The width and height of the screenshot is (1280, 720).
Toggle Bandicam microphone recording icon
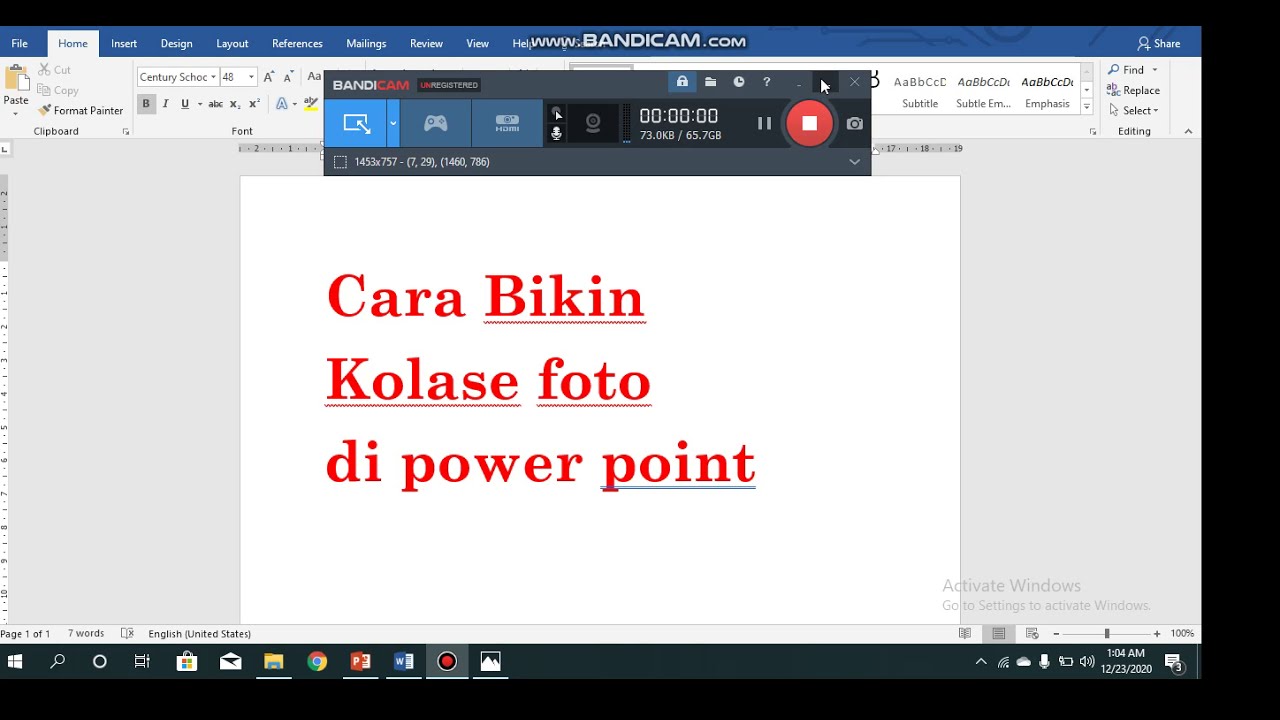[x=557, y=133]
